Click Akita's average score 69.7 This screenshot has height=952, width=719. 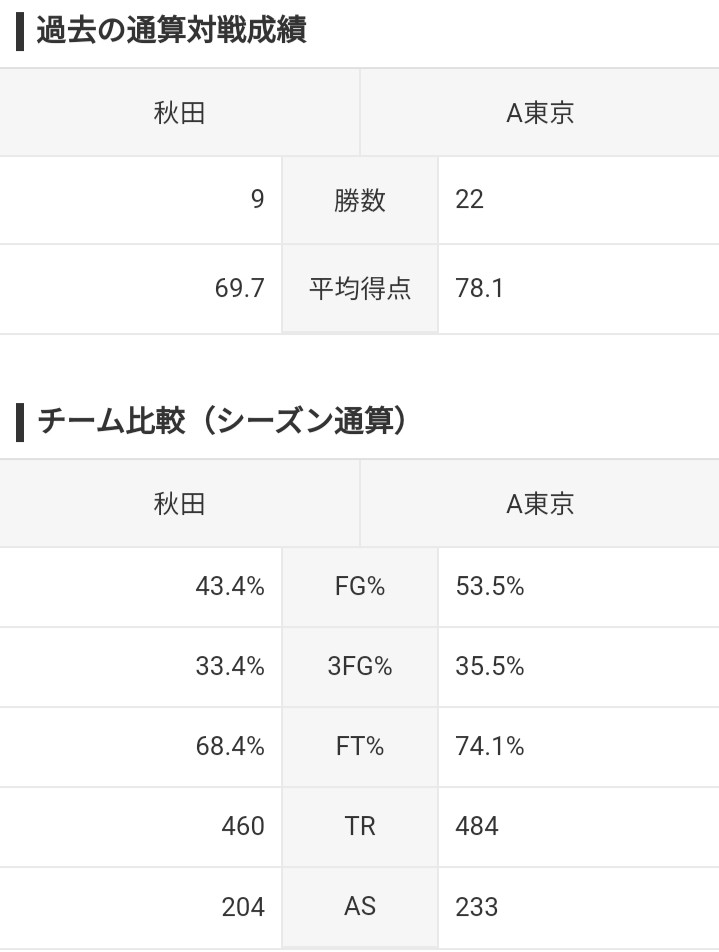click(x=239, y=288)
